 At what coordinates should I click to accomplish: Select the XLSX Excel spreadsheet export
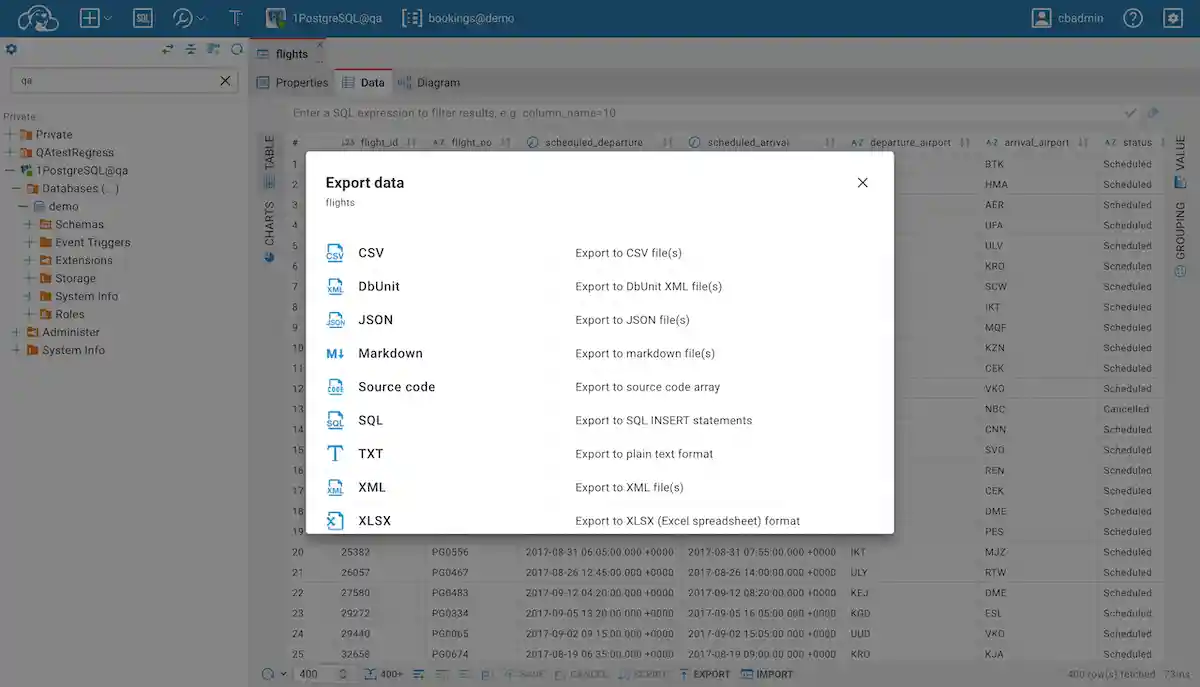click(374, 521)
